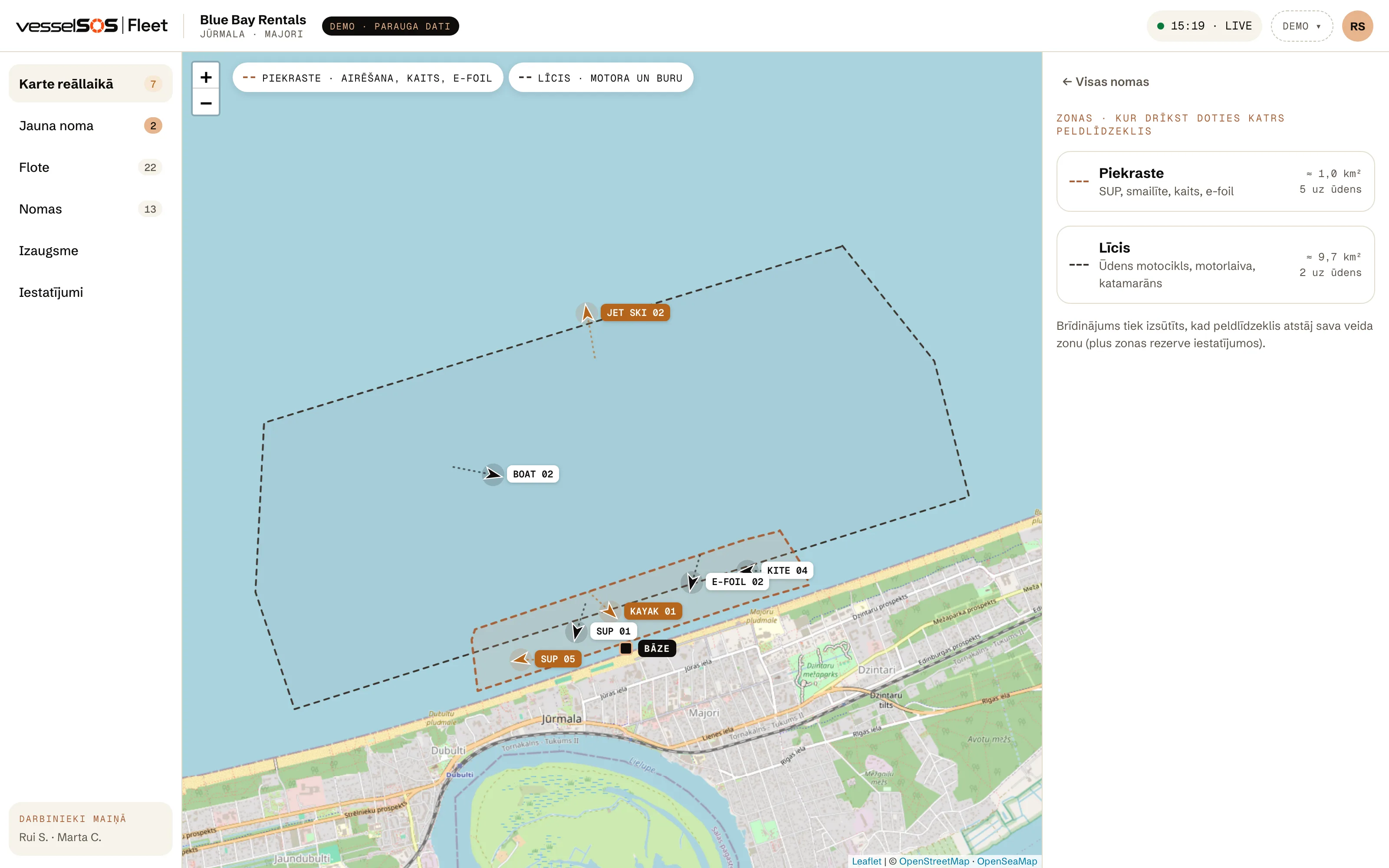This screenshot has height=868, width=1389.
Task: Click the Darbinieki maiņā staff card
Action: [x=91, y=829]
